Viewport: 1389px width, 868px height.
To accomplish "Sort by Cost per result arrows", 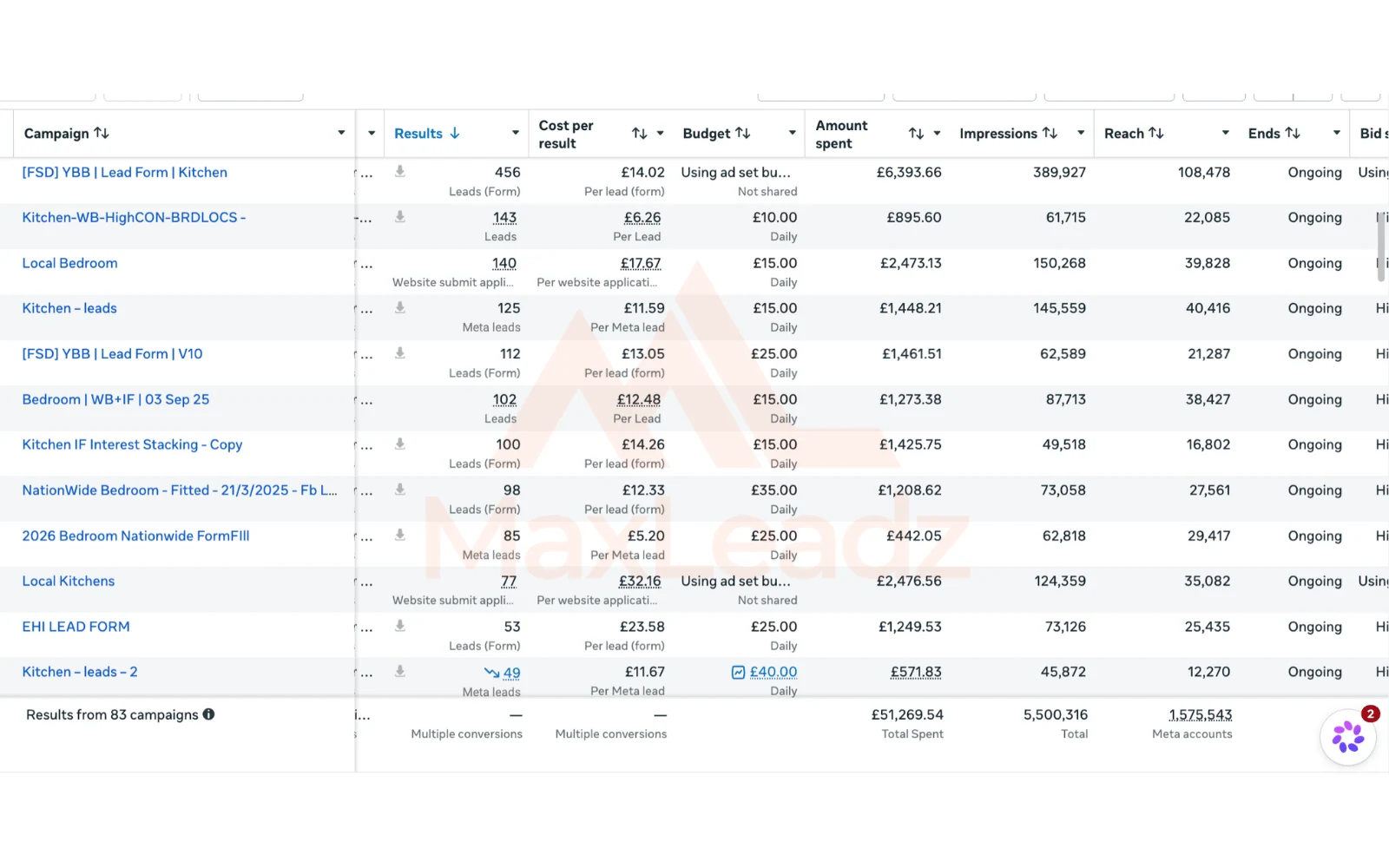I will [x=639, y=133].
